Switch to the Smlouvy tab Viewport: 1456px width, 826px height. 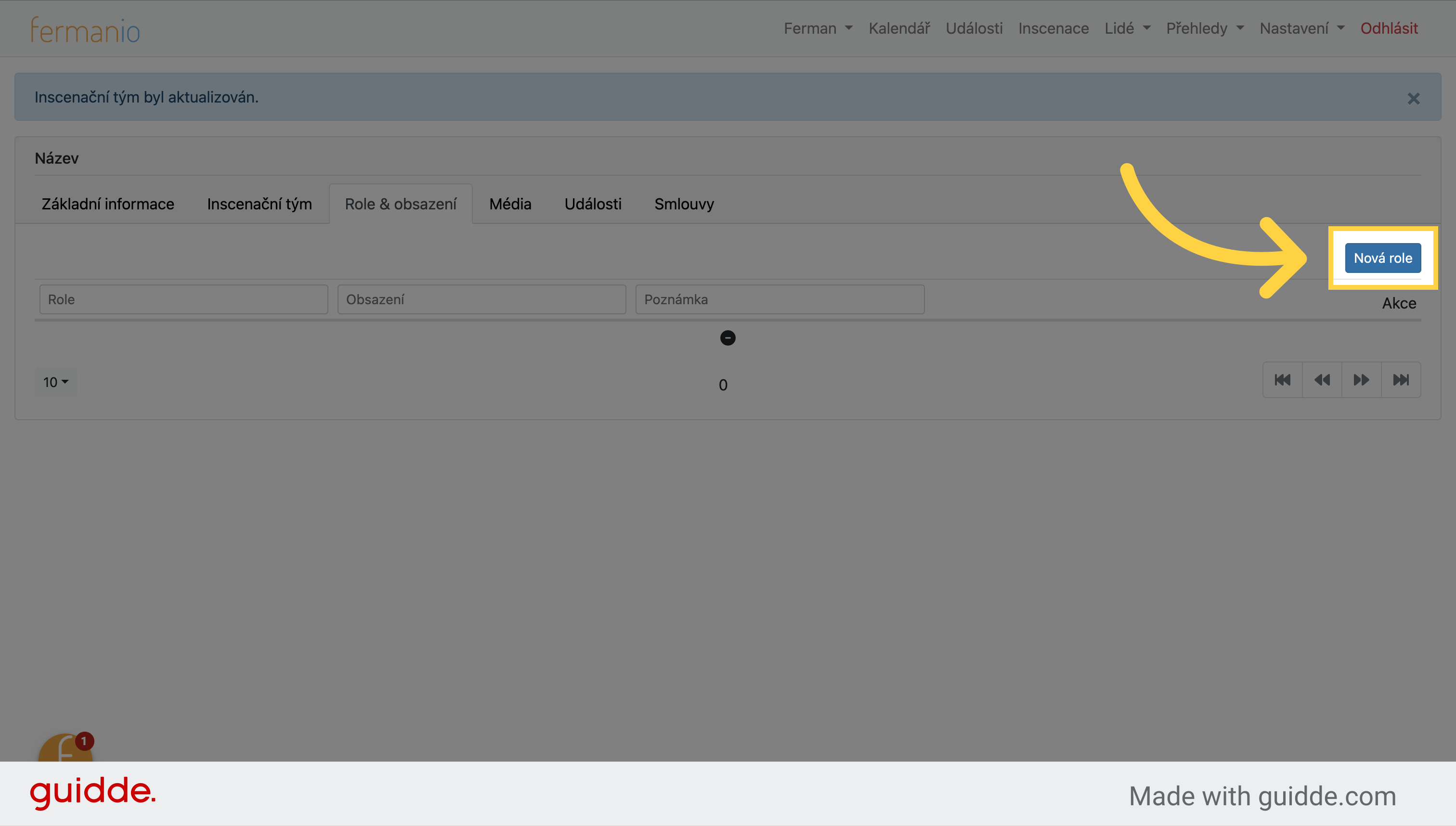tap(684, 204)
